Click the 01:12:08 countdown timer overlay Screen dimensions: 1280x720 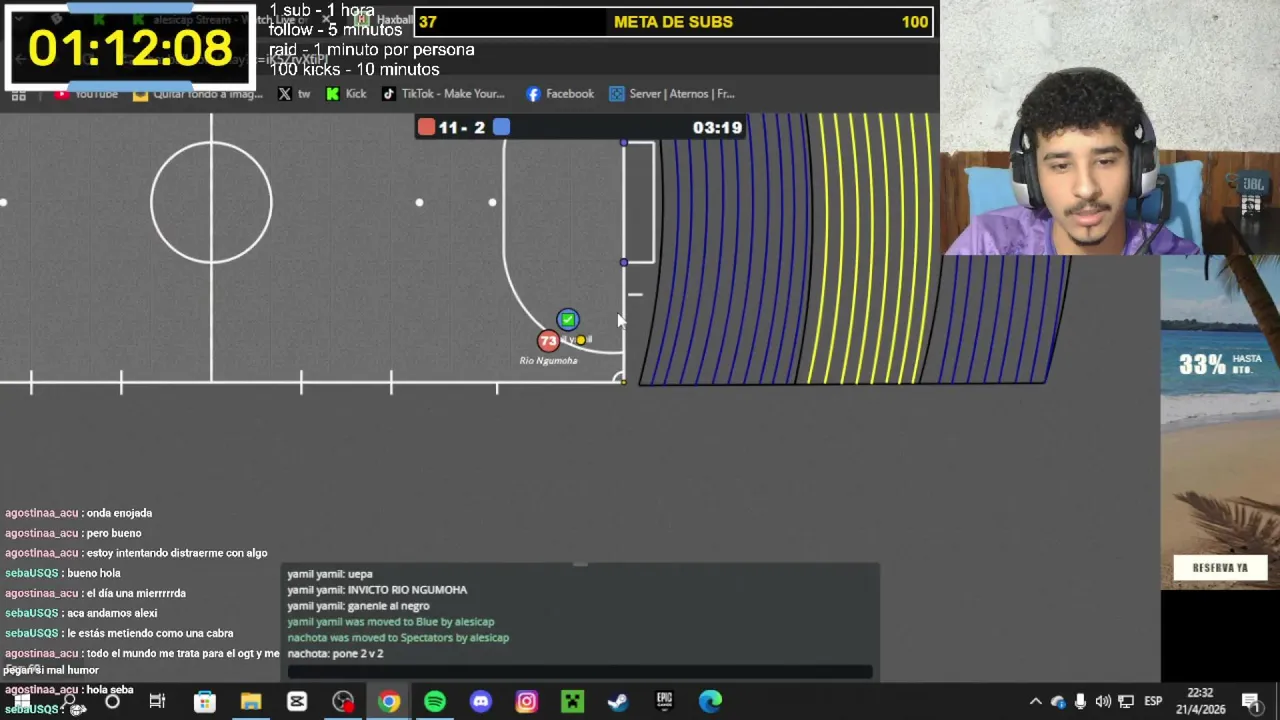130,48
